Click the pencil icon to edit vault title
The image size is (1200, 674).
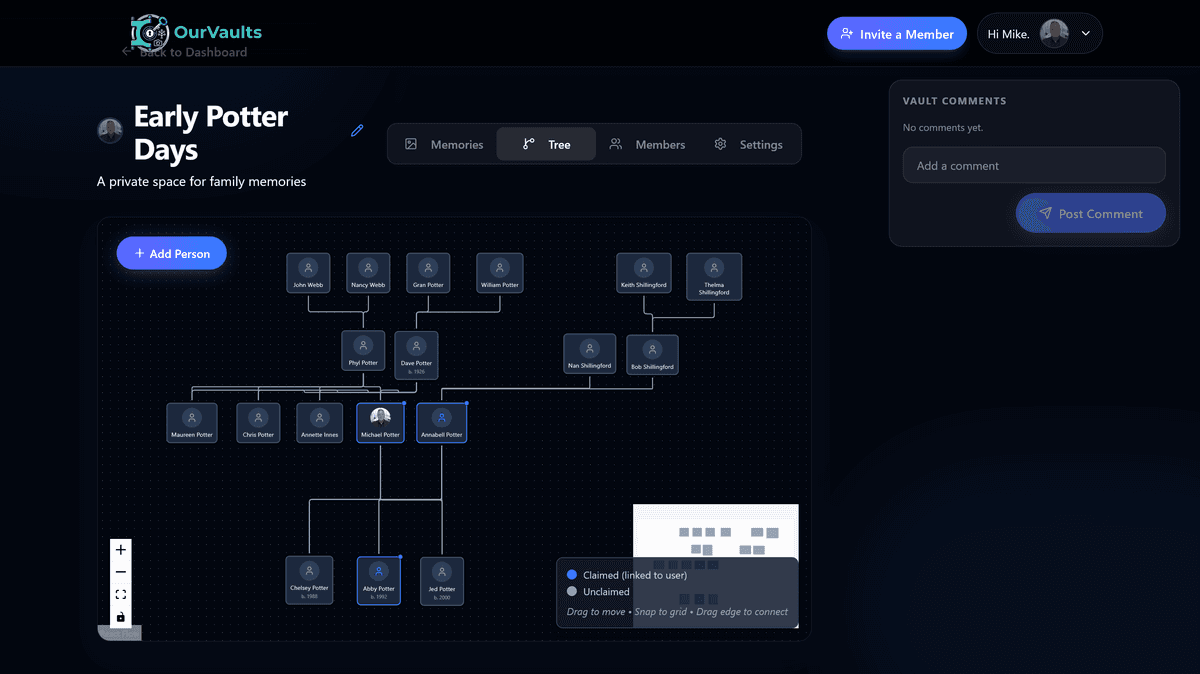357,130
